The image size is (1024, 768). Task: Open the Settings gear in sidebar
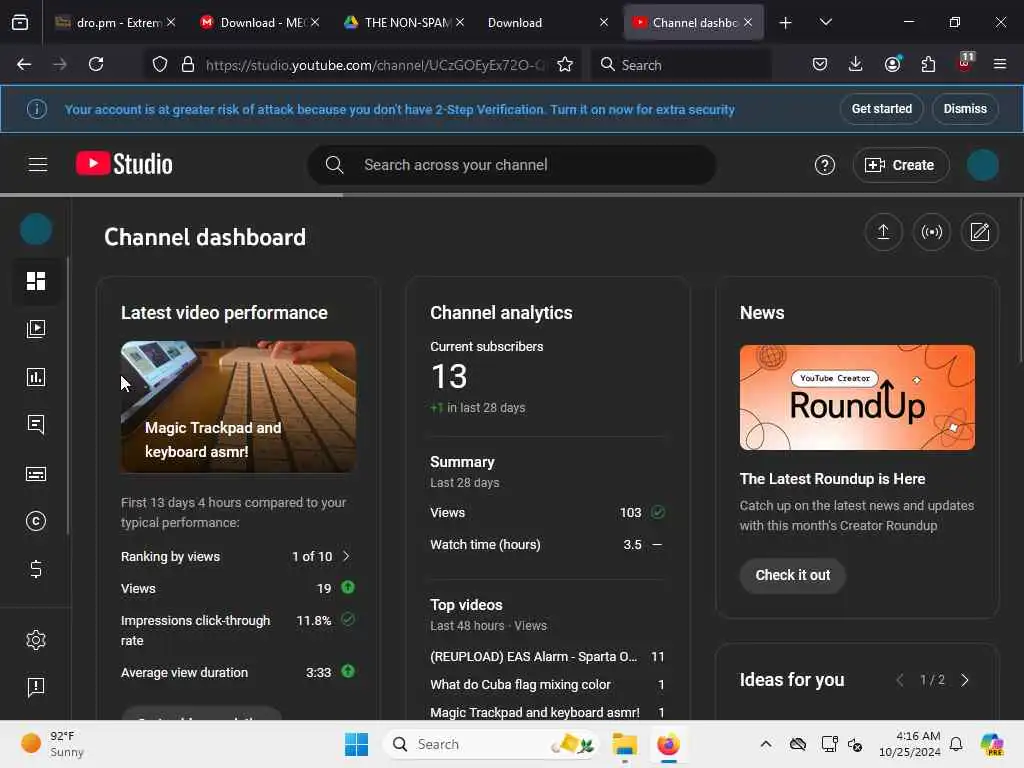tap(36, 640)
